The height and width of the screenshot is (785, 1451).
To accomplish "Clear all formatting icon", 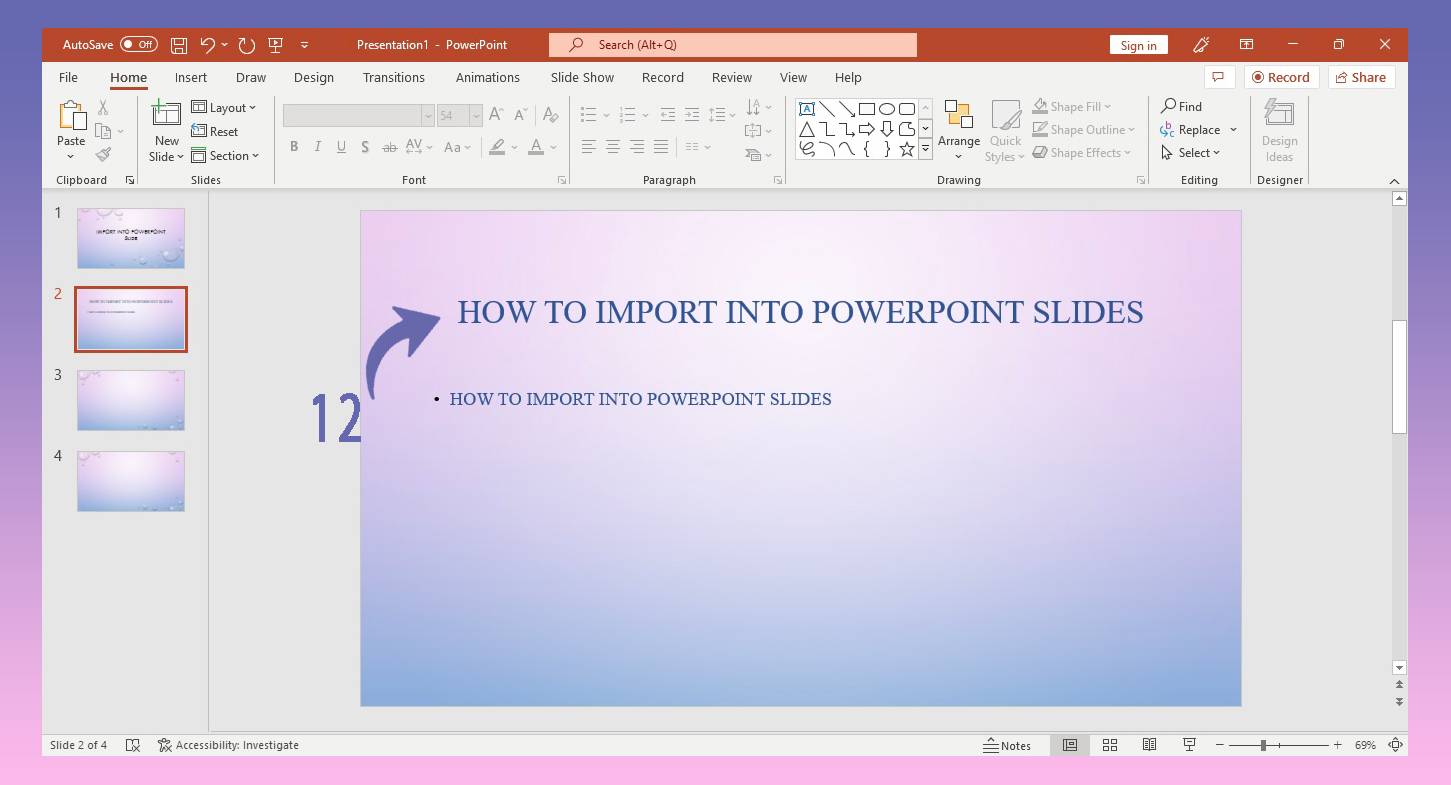I will coord(550,115).
